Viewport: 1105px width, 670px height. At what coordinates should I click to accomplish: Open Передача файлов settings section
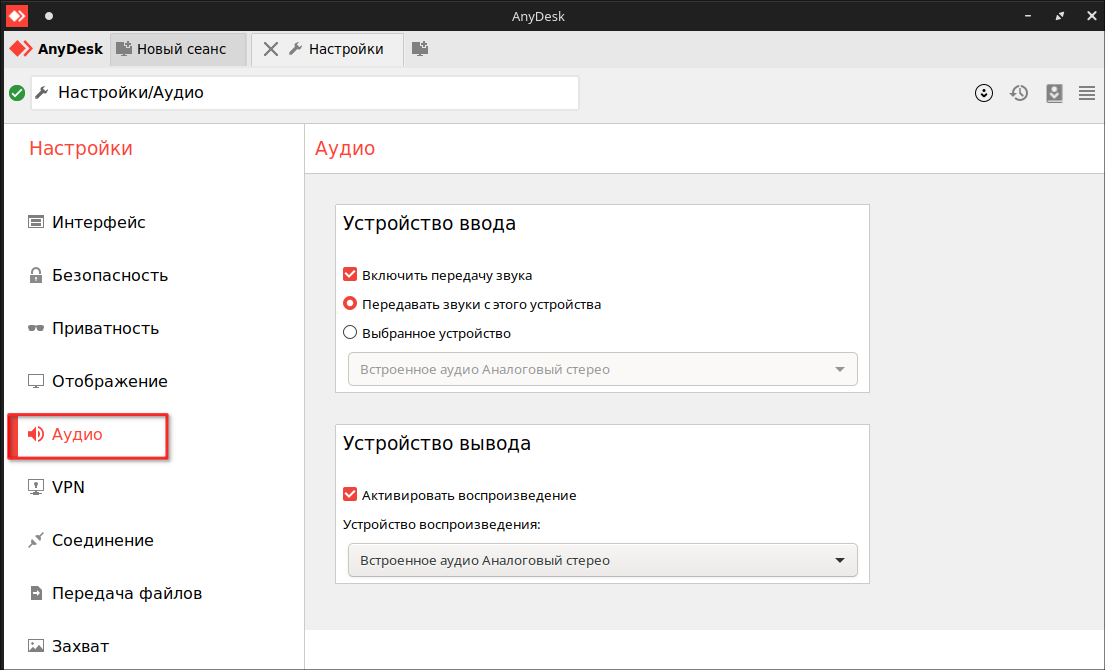[127, 593]
